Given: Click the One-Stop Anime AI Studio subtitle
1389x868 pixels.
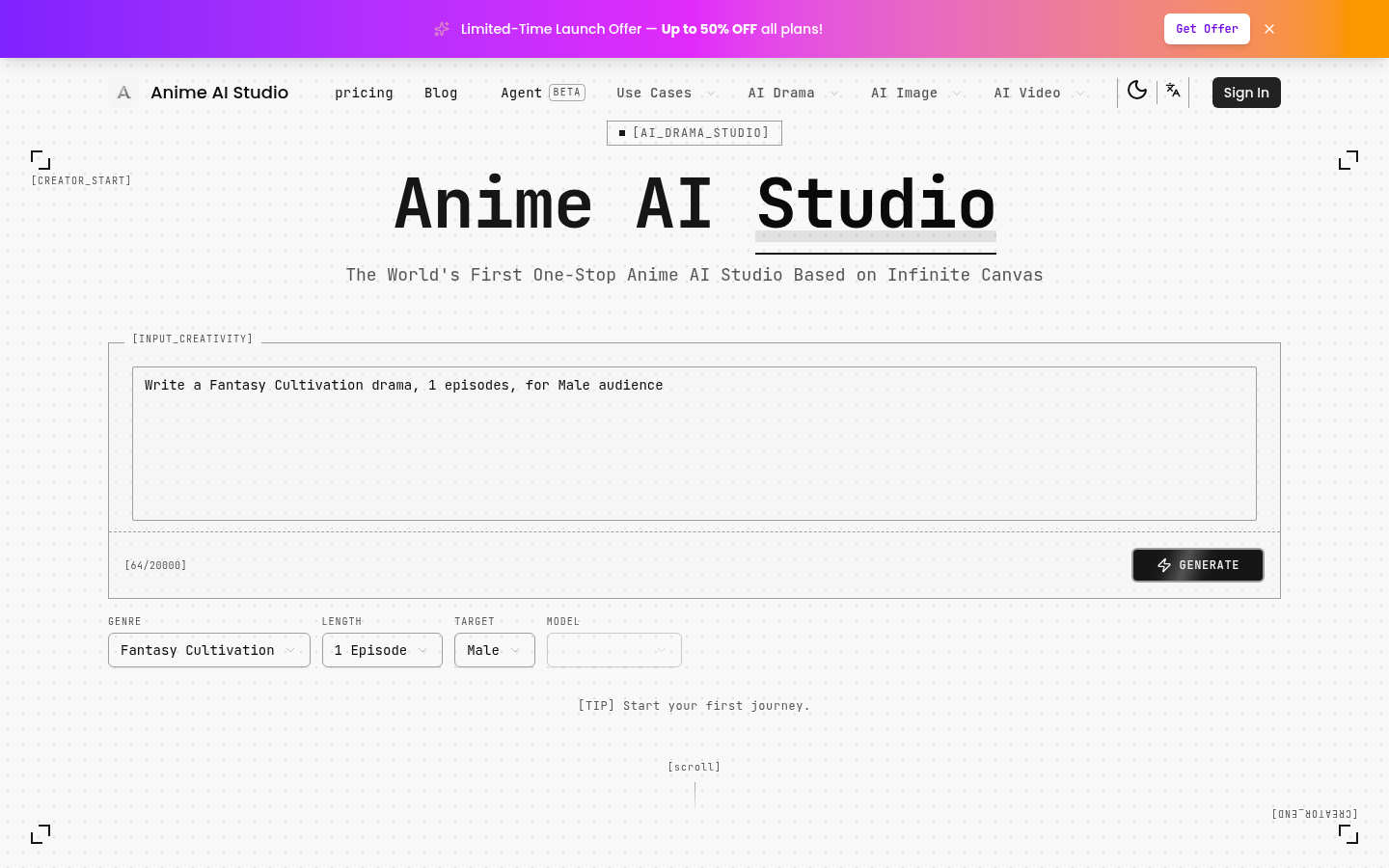Looking at the screenshot, I should [x=694, y=275].
